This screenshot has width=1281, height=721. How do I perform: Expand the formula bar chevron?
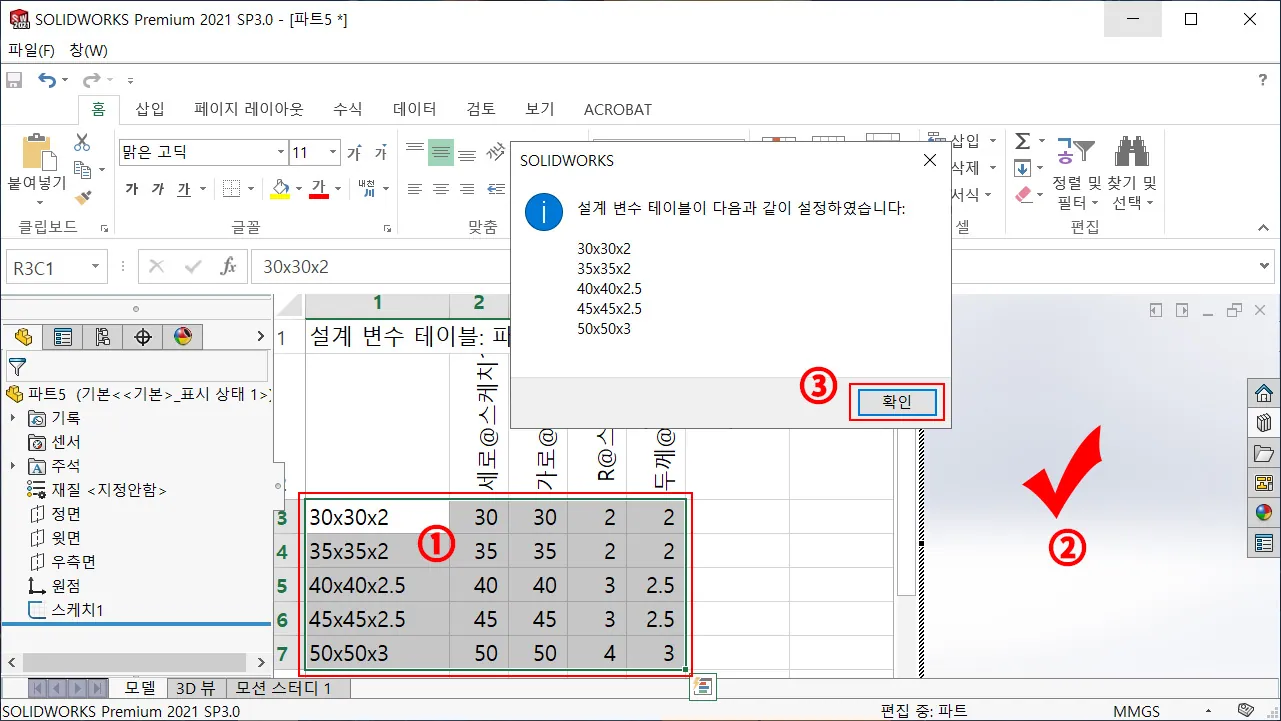tap(1265, 266)
